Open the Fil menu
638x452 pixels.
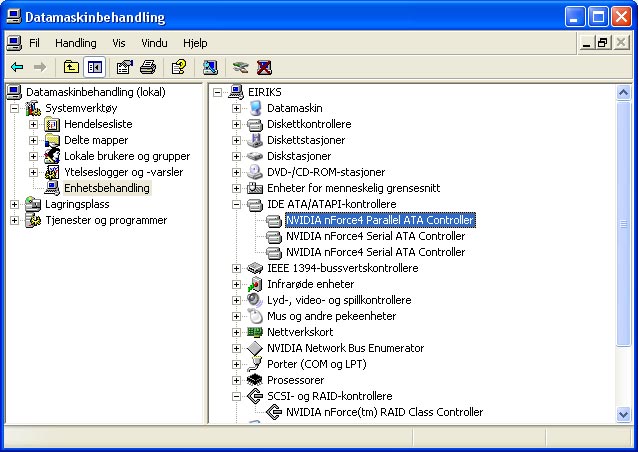click(35, 43)
